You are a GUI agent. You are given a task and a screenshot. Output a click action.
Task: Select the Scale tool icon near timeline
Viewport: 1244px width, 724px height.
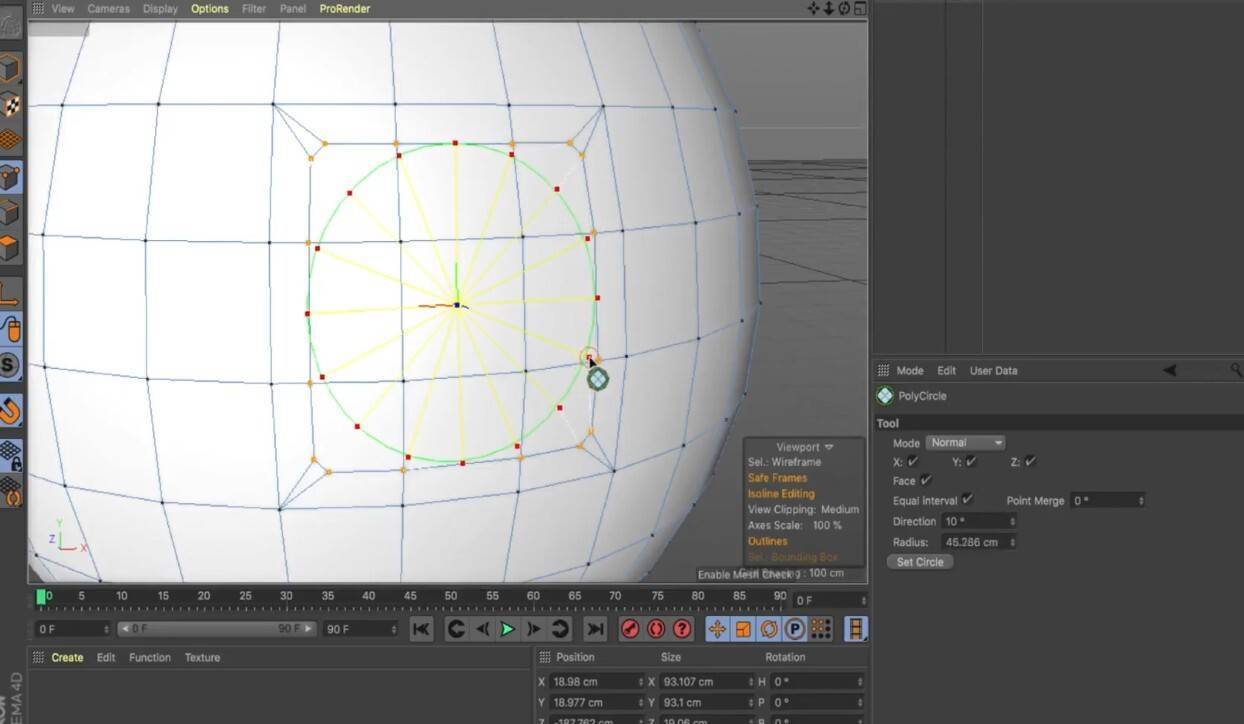(x=745, y=629)
